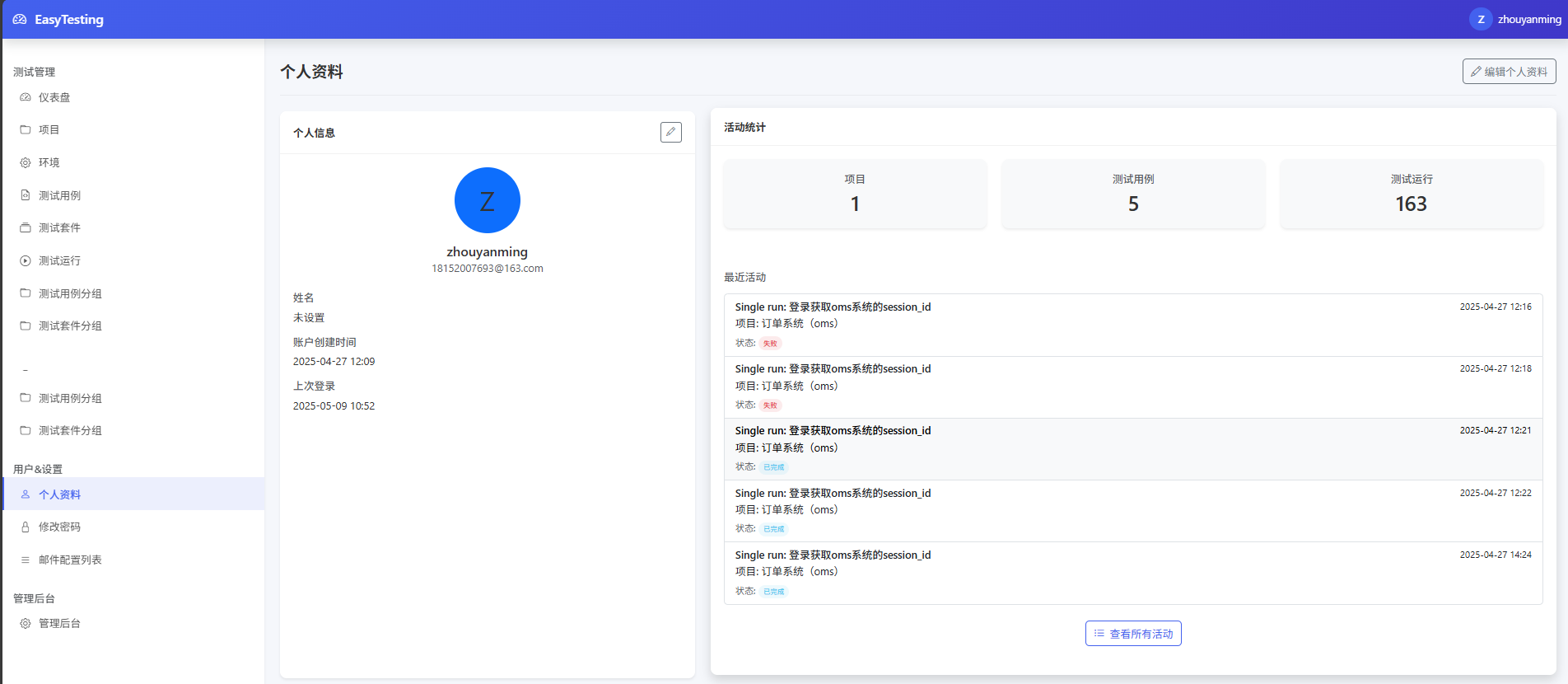Click the gear icon next to 环境
The height and width of the screenshot is (684, 1568).
26,162
